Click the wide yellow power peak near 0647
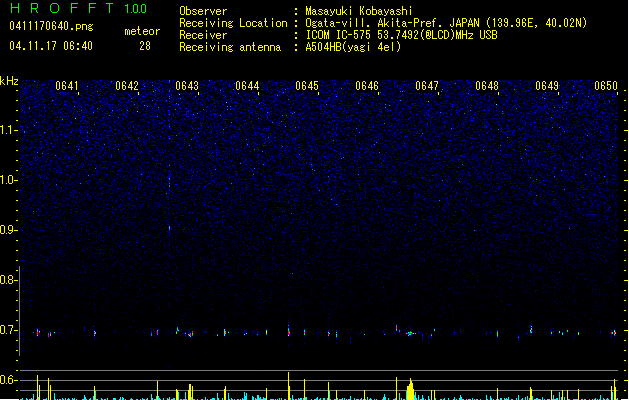The width and height of the screenshot is (629, 400). (x=410, y=389)
